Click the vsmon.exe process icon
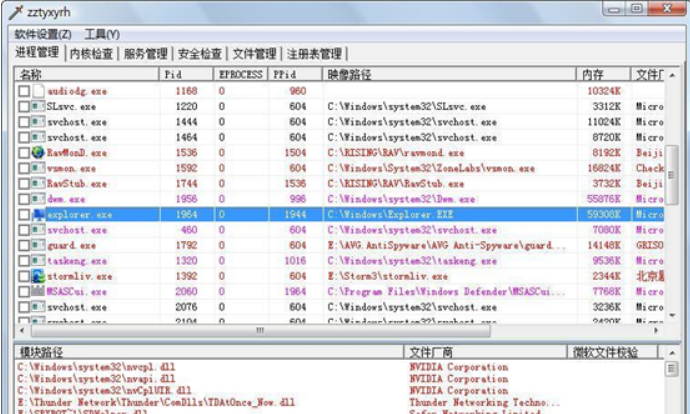 [38, 168]
